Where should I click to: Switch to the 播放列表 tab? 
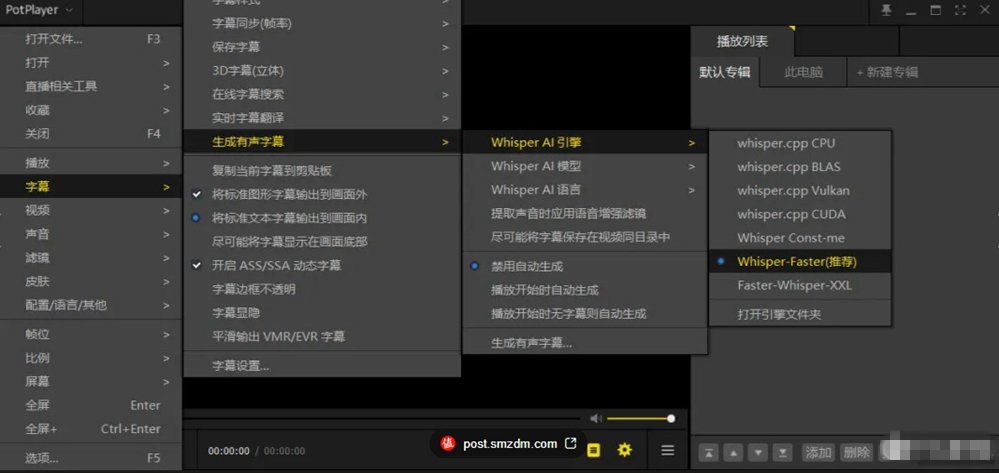pyautogui.click(x=742, y=42)
